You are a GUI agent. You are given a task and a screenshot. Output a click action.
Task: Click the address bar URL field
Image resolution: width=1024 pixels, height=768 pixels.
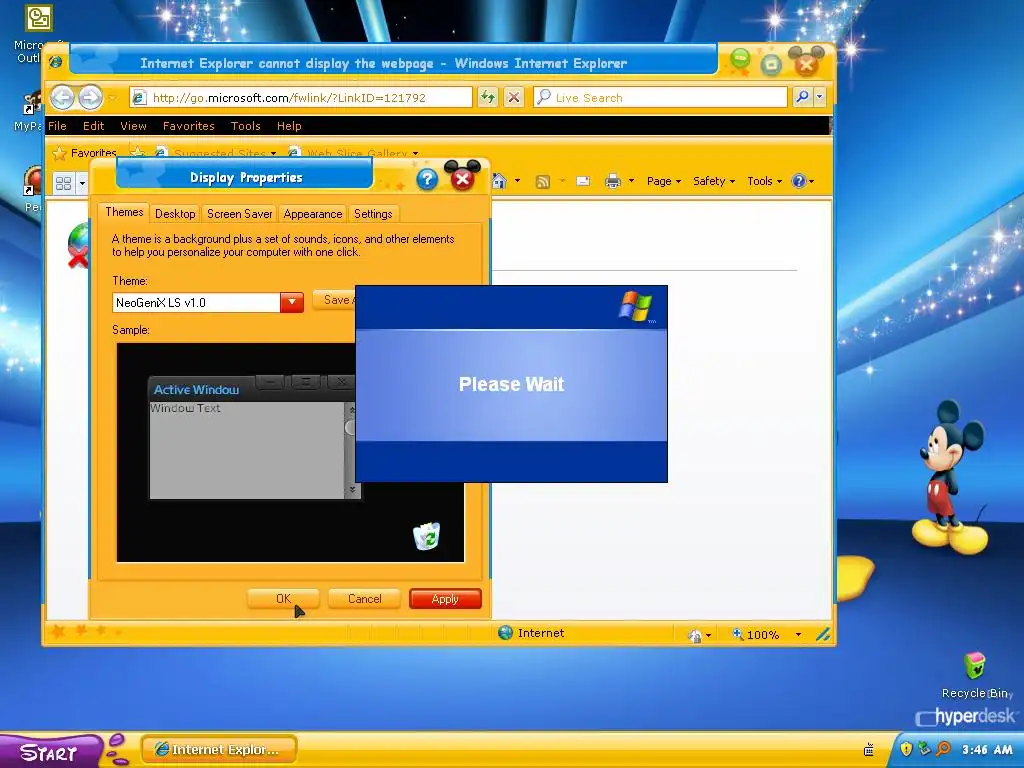click(301, 98)
